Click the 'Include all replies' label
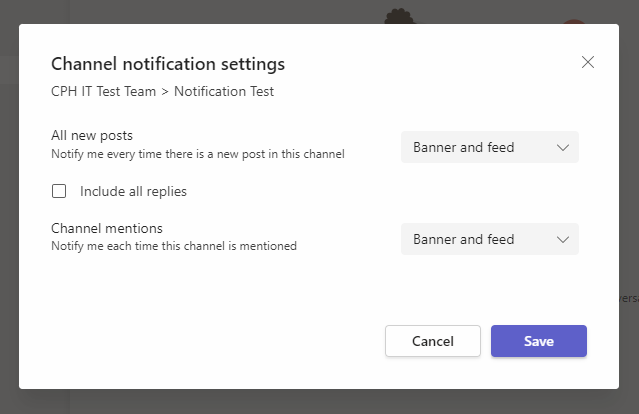639x414 pixels. coord(133,191)
